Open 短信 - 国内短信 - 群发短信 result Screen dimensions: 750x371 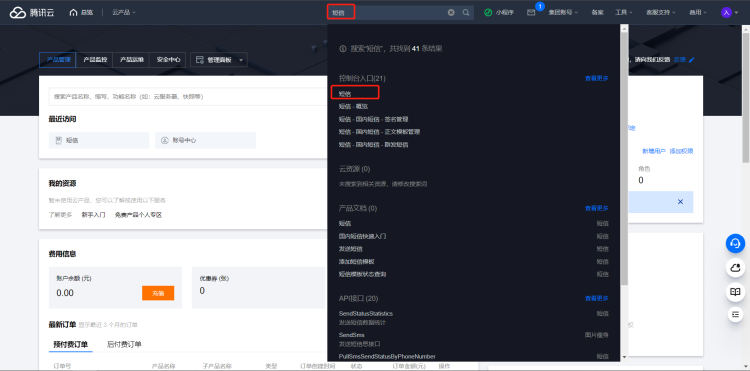pos(373,144)
